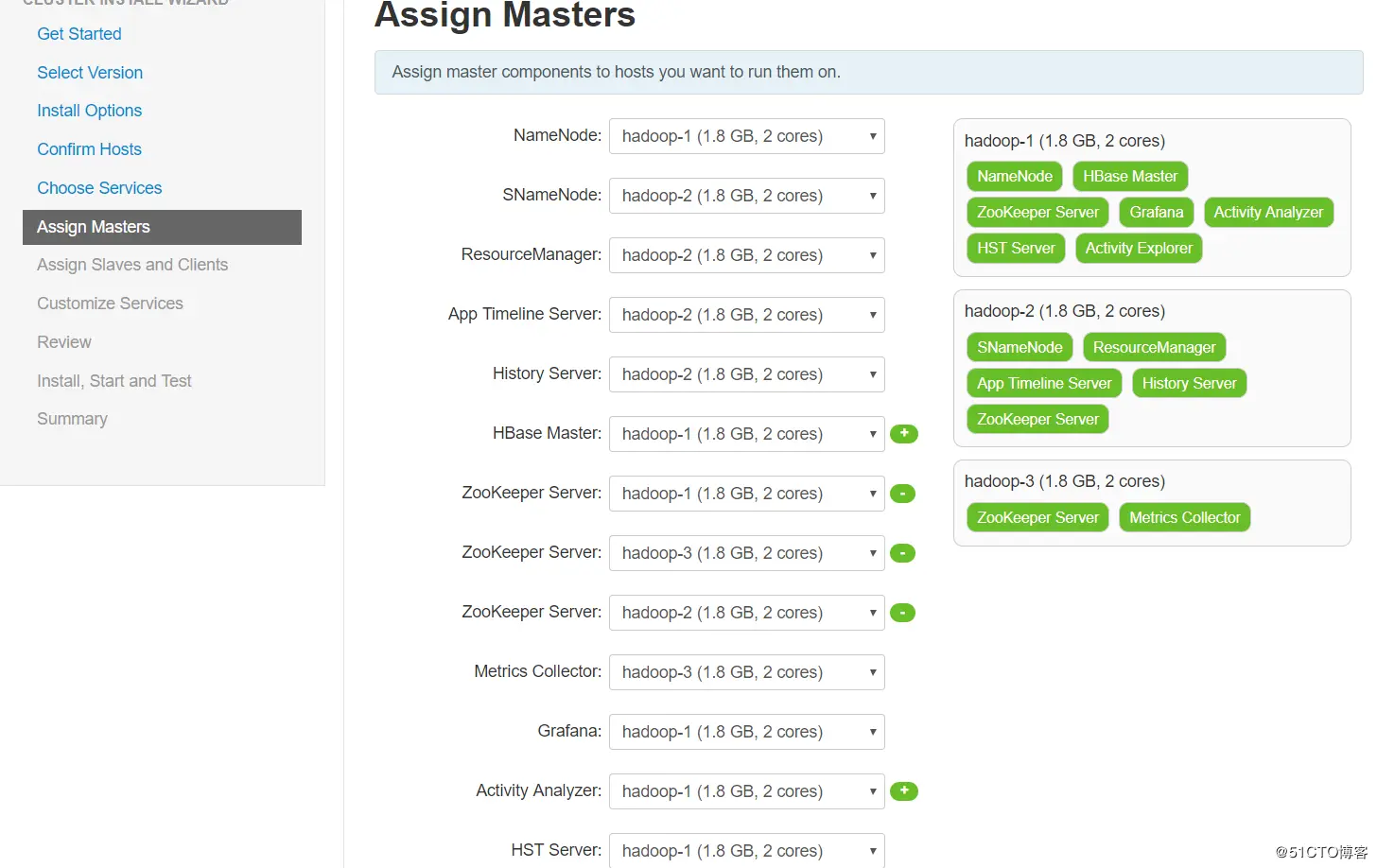This screenshot has width=1377, height=868.
Task: Go to the Confirm Hosts step
Action: 89,149
